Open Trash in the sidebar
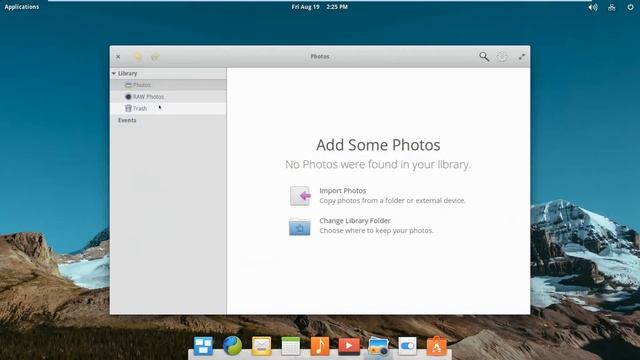 click(x=168, y=109)
